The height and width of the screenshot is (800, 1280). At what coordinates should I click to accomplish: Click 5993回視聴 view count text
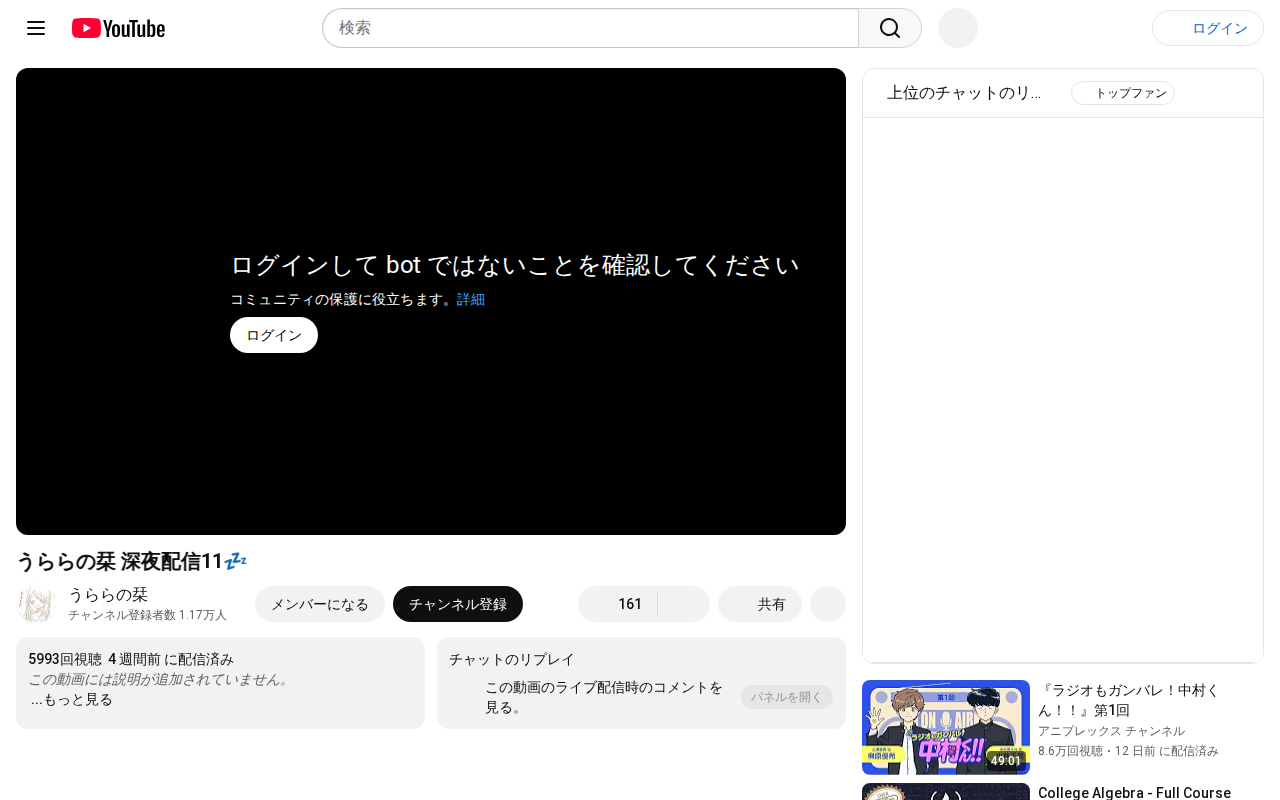click(65, 659)
